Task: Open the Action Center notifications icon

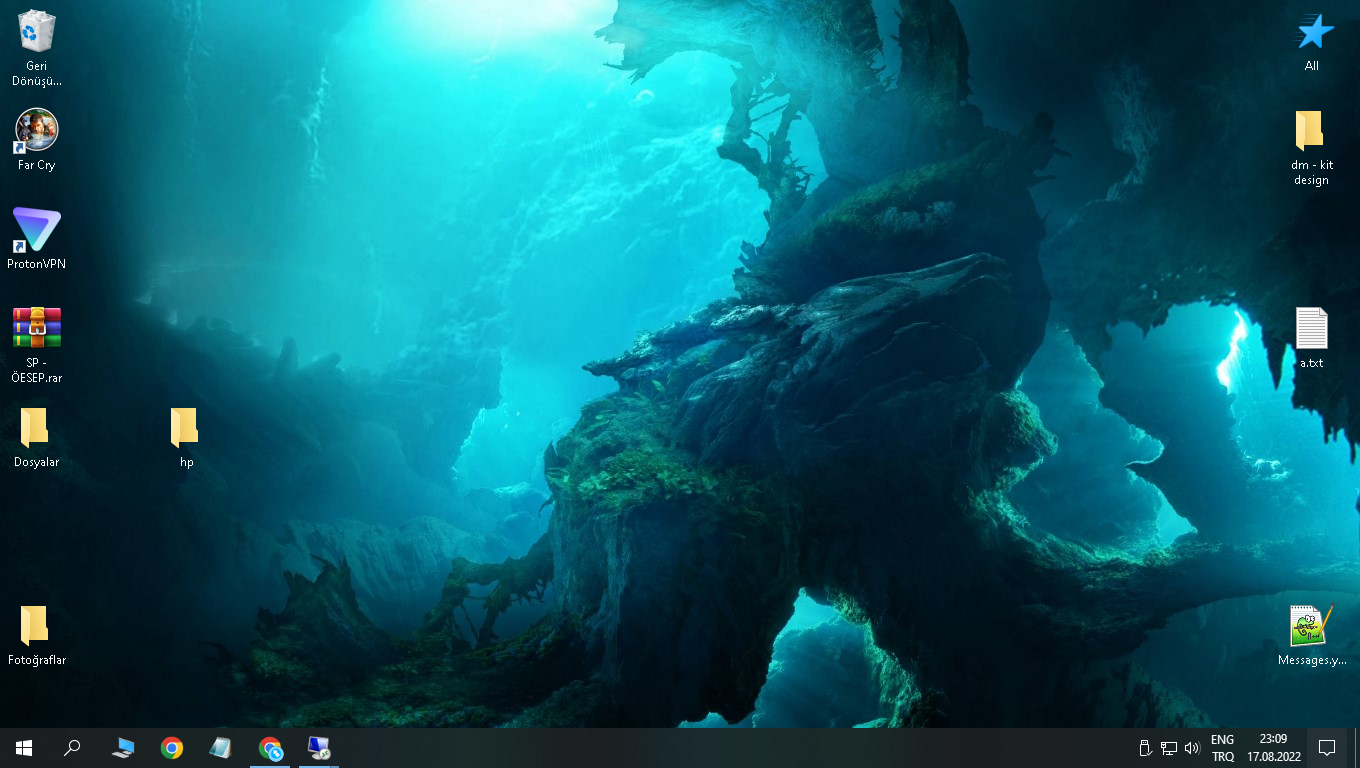Action: coord(1327,747)
